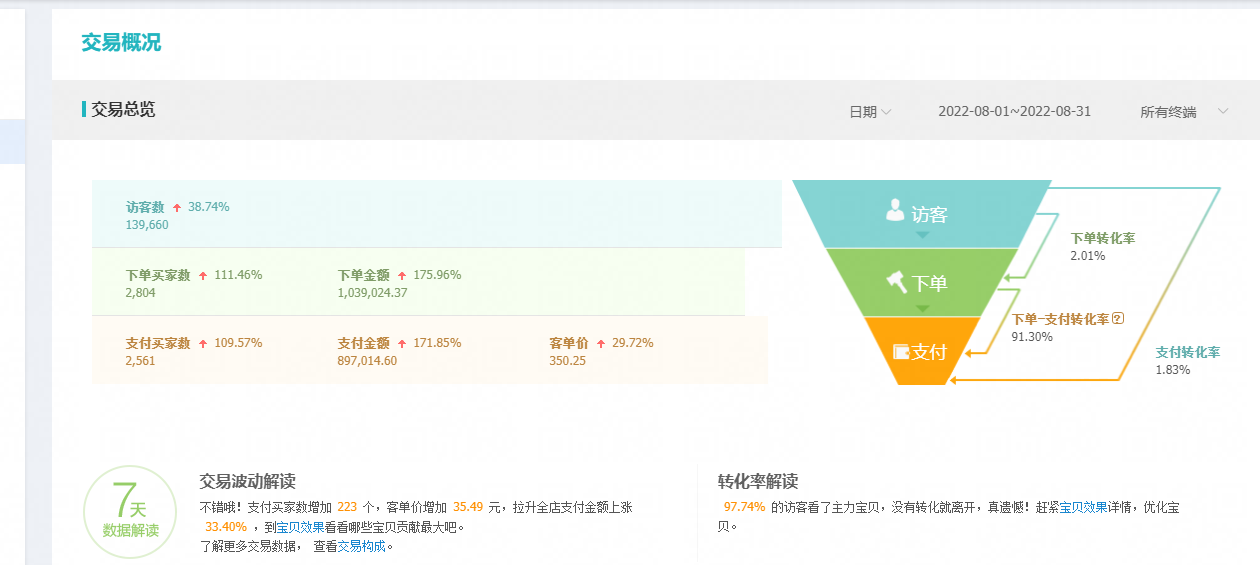The width and height of the screenshot is (1260, 565).
Task: Click the wallet icon in the 支付 funnel segment
Action: click(x=900, y=352)
